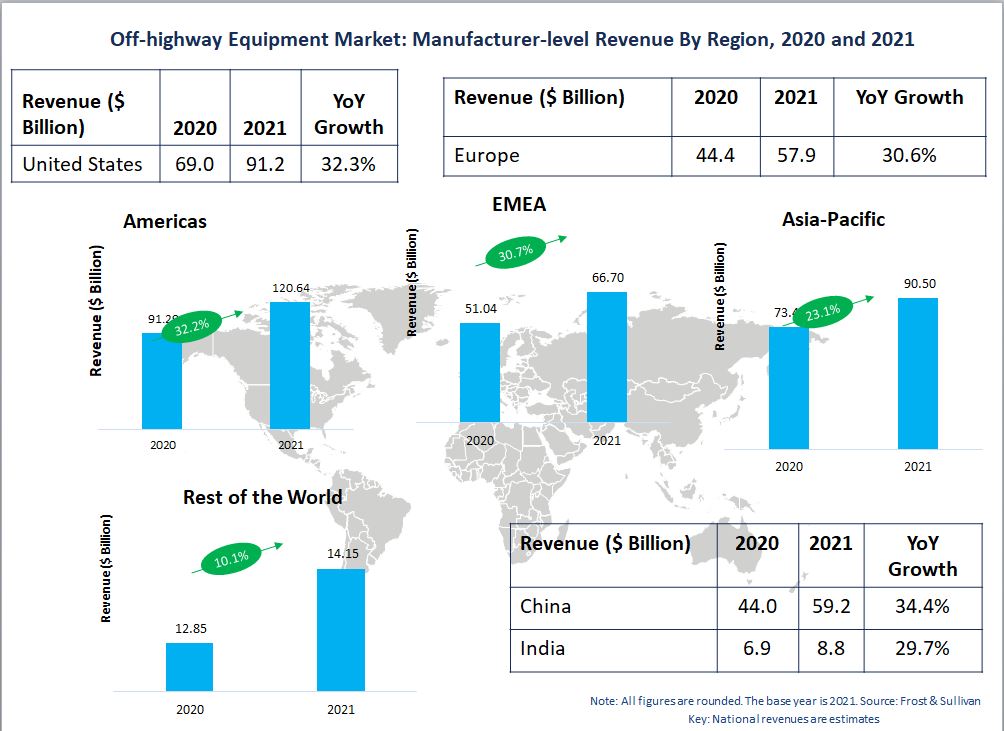Click the 'Rest of the World' heading

click(x=263, y=497)
